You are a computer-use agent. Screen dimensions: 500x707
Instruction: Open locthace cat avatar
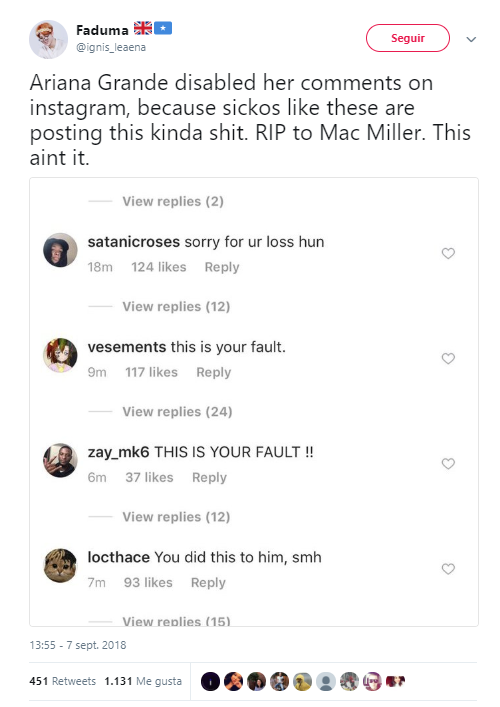click(x=60, y=565)
